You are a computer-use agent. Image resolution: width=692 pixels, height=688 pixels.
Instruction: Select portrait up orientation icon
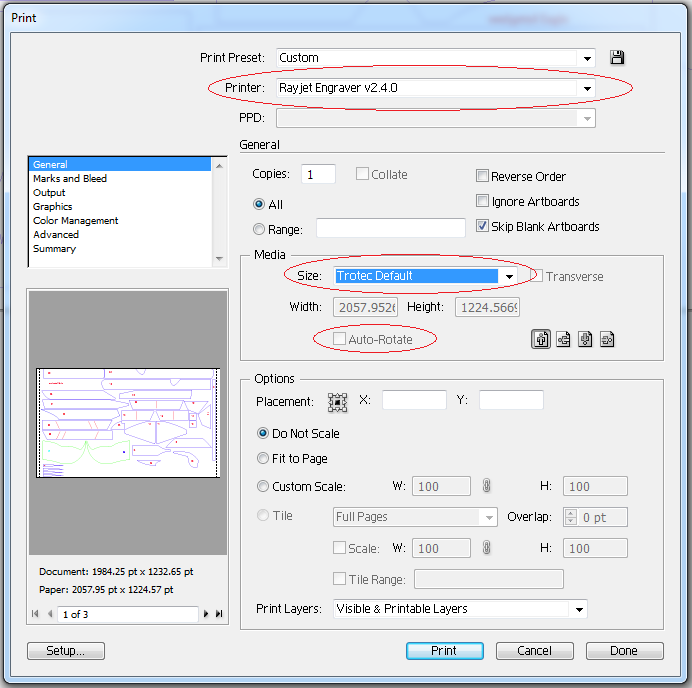541,339
